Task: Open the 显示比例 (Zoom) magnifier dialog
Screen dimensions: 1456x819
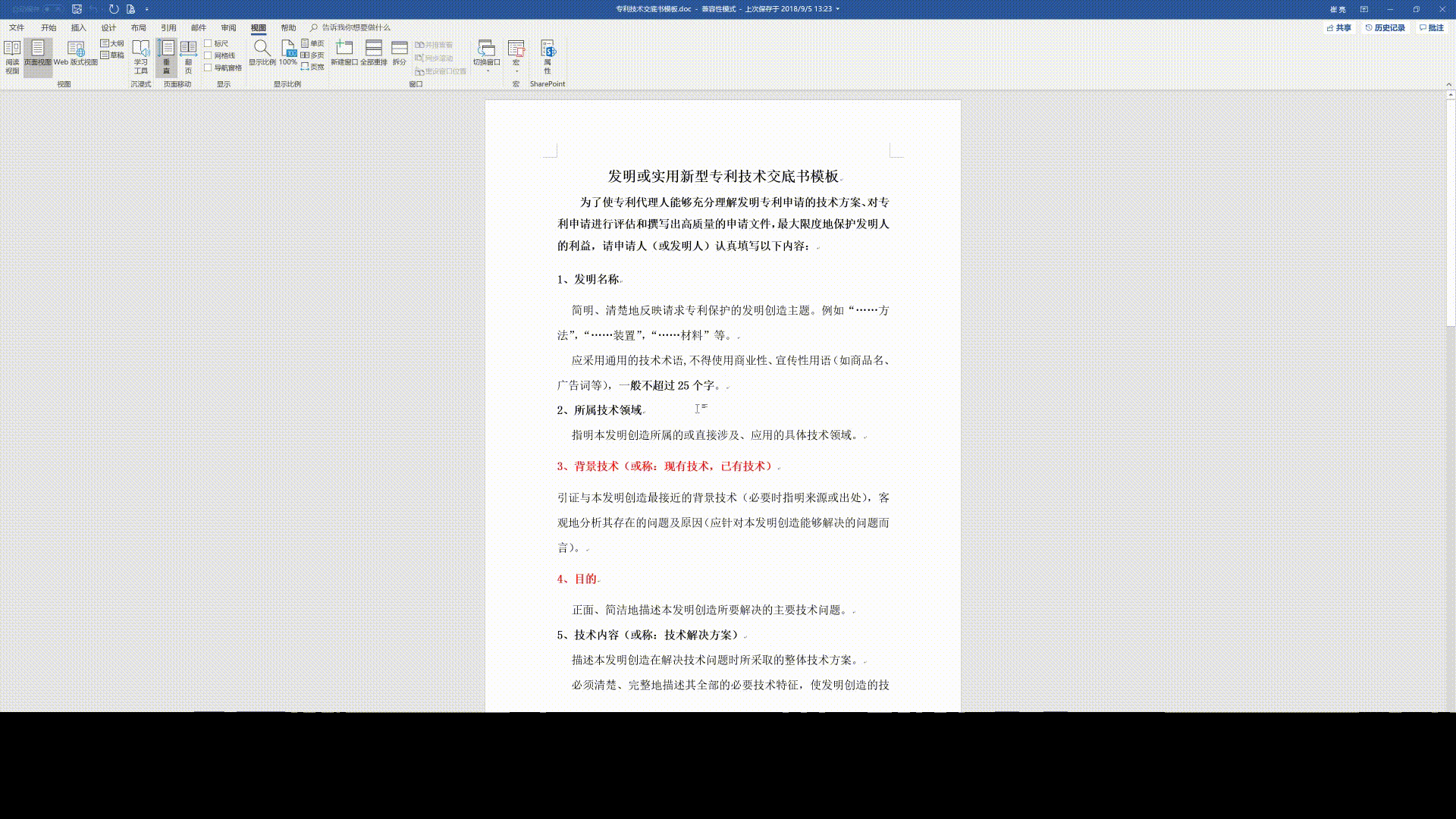Action: pyautogui.click(x=262, y=53)
